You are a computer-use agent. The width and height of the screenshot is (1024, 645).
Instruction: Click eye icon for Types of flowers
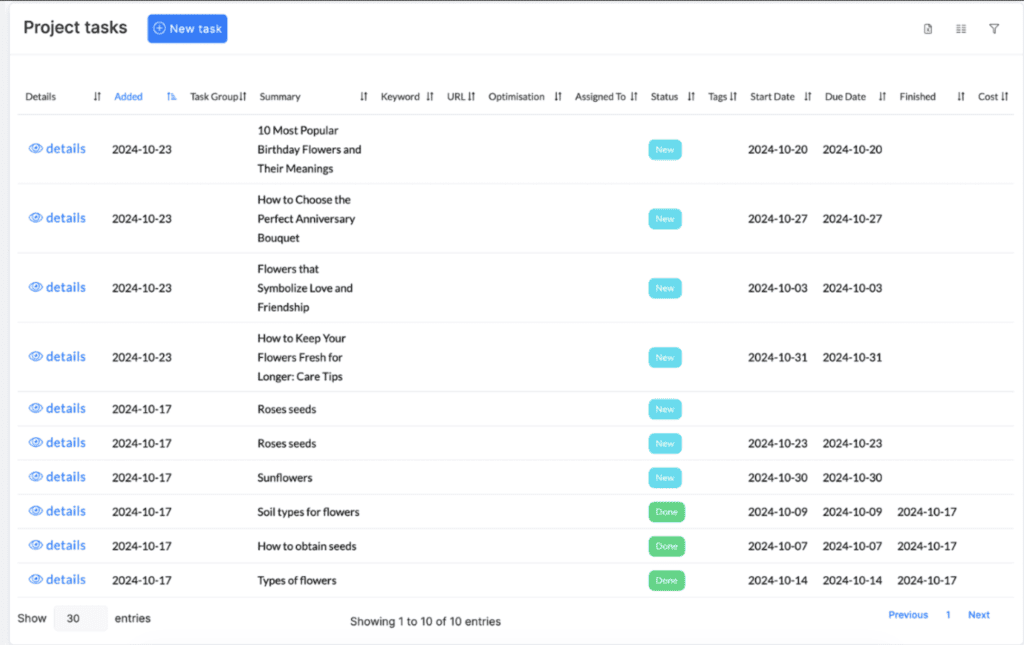(x=35, y=580)
